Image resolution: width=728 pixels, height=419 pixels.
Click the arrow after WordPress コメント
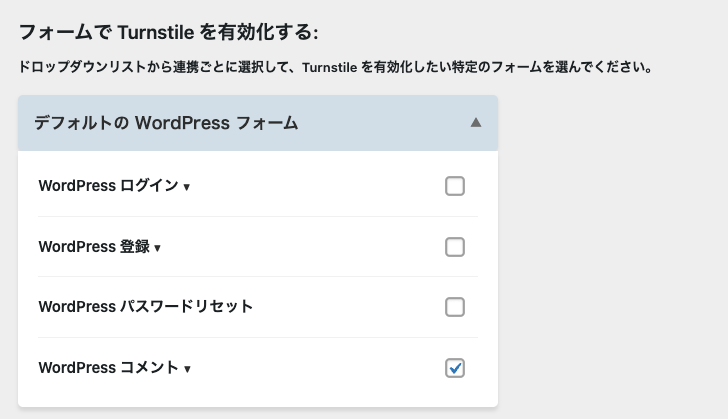coord(187,369)
